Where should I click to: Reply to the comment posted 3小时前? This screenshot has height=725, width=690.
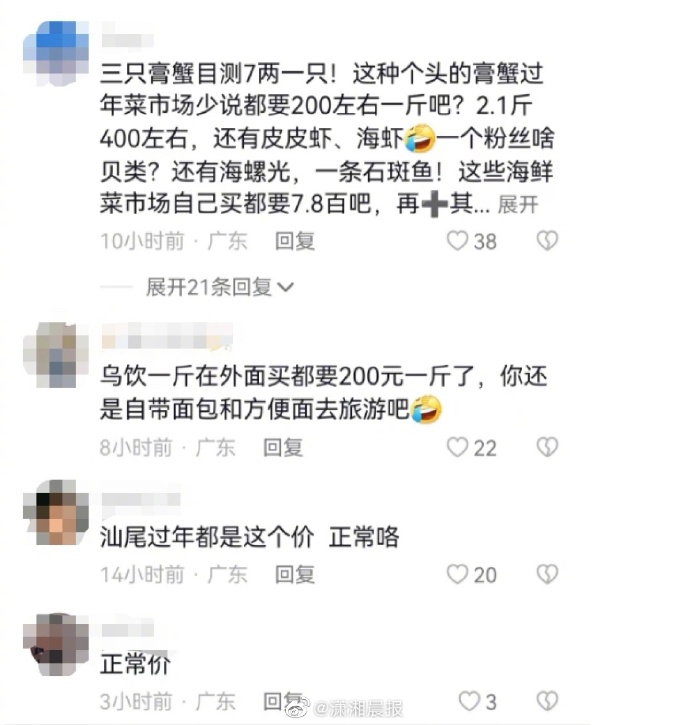pyautogui.click(x=283, y=701)
